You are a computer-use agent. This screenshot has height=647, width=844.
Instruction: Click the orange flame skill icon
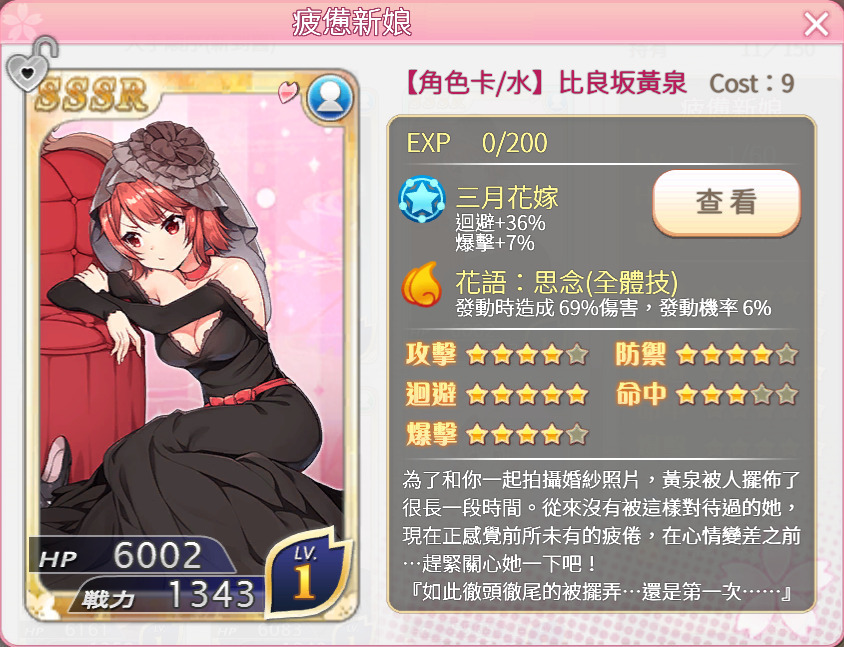click(x=421, y=284)
